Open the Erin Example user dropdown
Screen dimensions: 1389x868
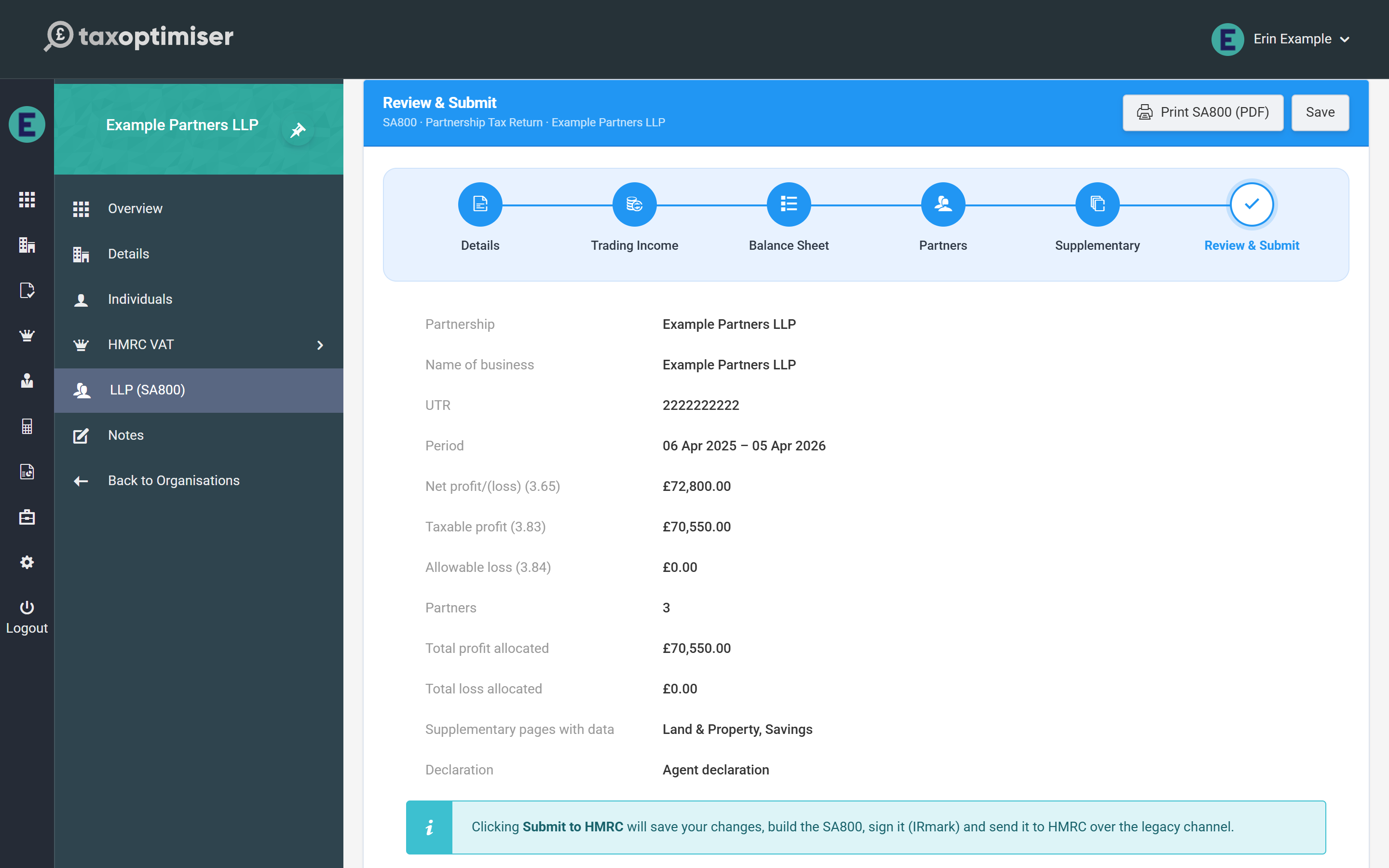pos(1280,39)
